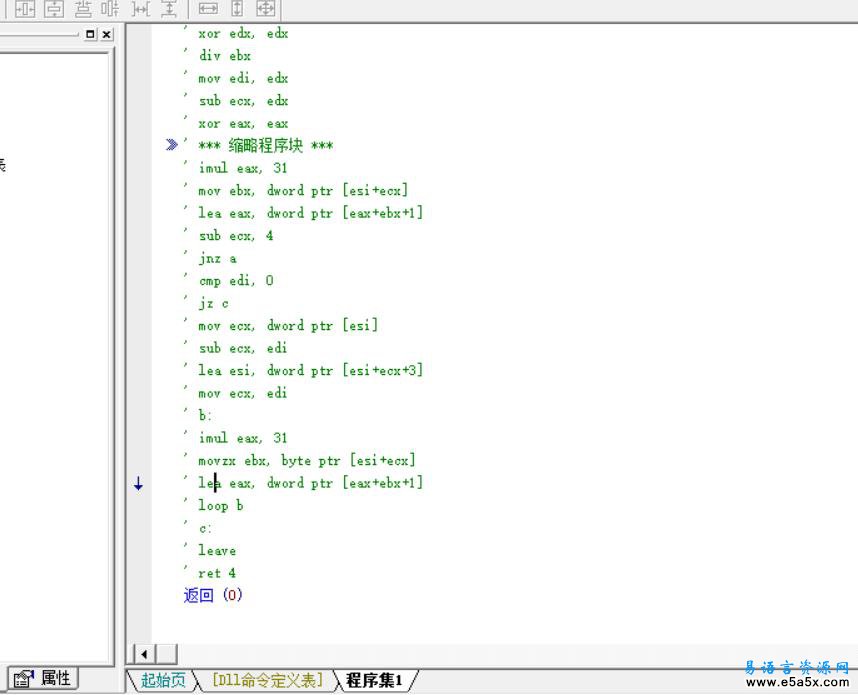
Task: Click the 'sub ecx, edi' line
Action: 242,348
